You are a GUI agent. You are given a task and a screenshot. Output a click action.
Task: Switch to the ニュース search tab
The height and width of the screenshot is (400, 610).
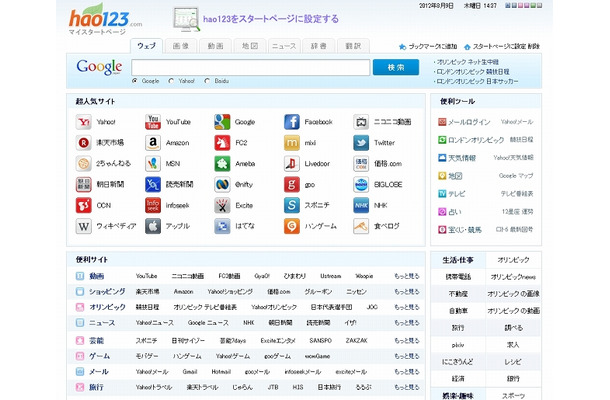coord(284,46)
